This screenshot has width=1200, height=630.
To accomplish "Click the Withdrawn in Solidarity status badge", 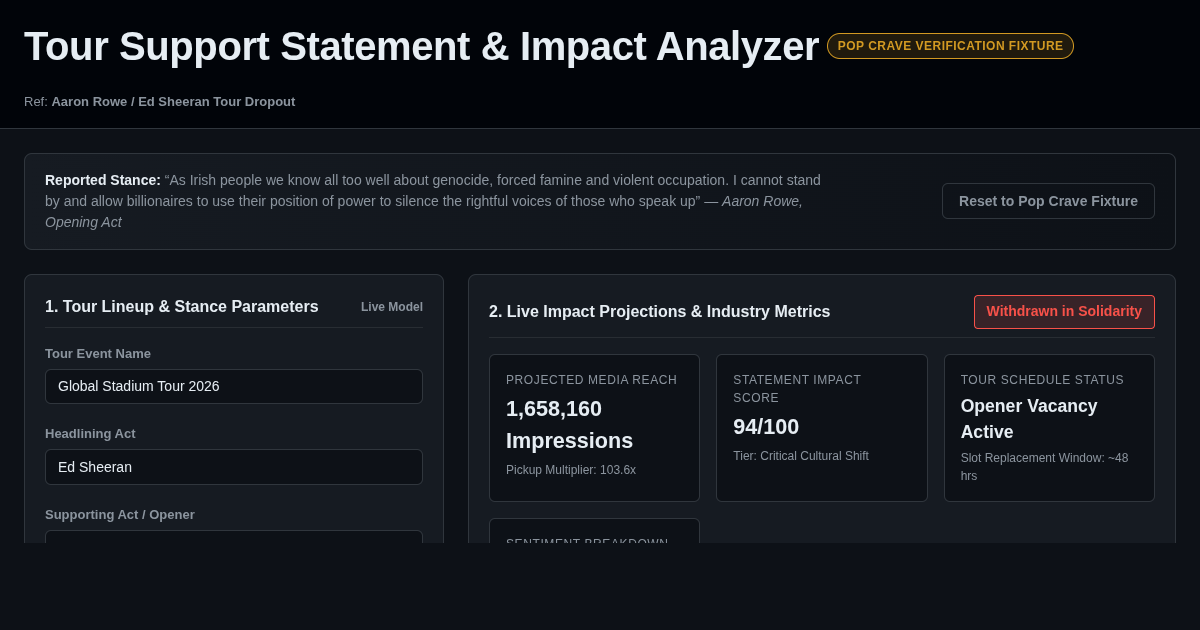I will tap(1064, 312).
